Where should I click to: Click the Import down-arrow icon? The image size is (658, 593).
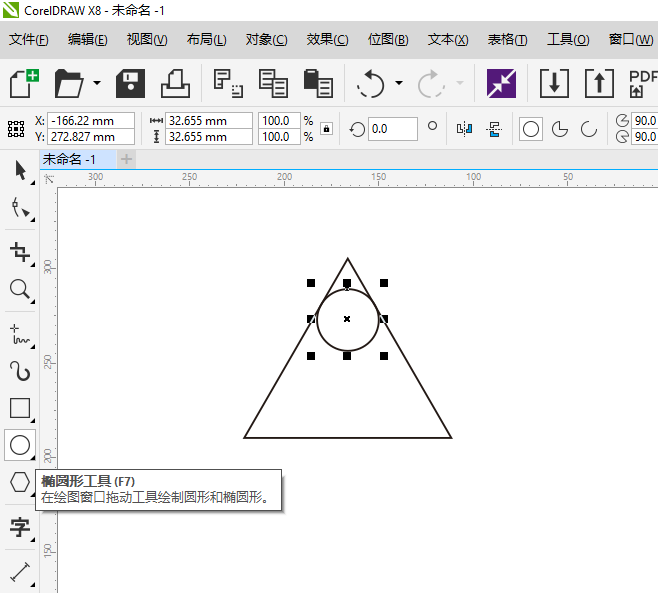[554, 83]
